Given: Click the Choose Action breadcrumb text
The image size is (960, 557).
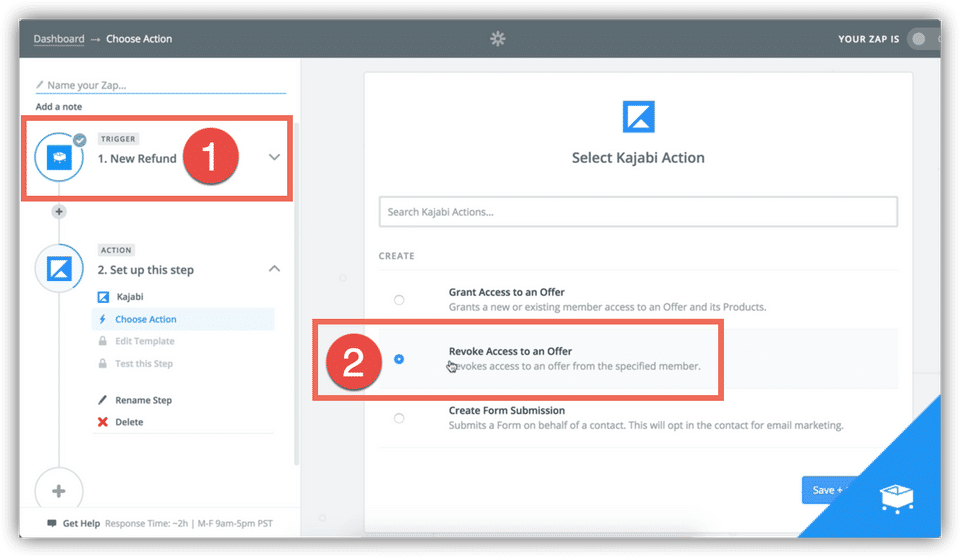Looking at the screenshot, I should click(x=139, y=39).
